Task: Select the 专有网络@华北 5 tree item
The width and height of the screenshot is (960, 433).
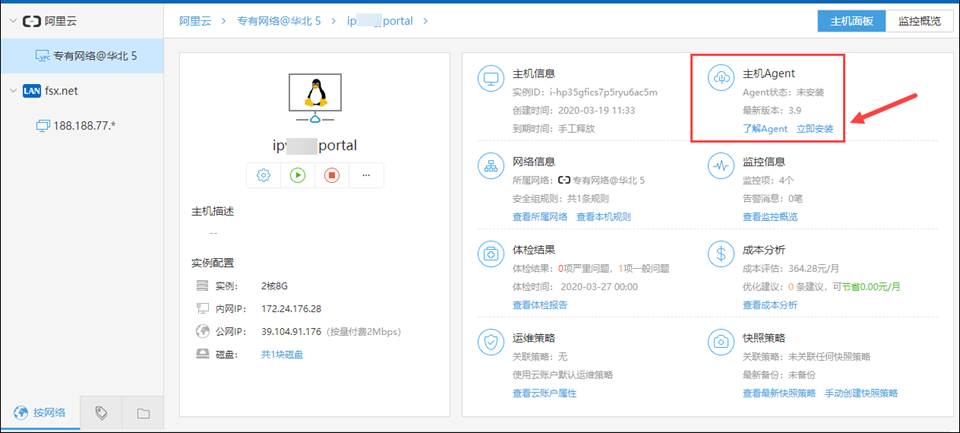Action: point(94,56)
